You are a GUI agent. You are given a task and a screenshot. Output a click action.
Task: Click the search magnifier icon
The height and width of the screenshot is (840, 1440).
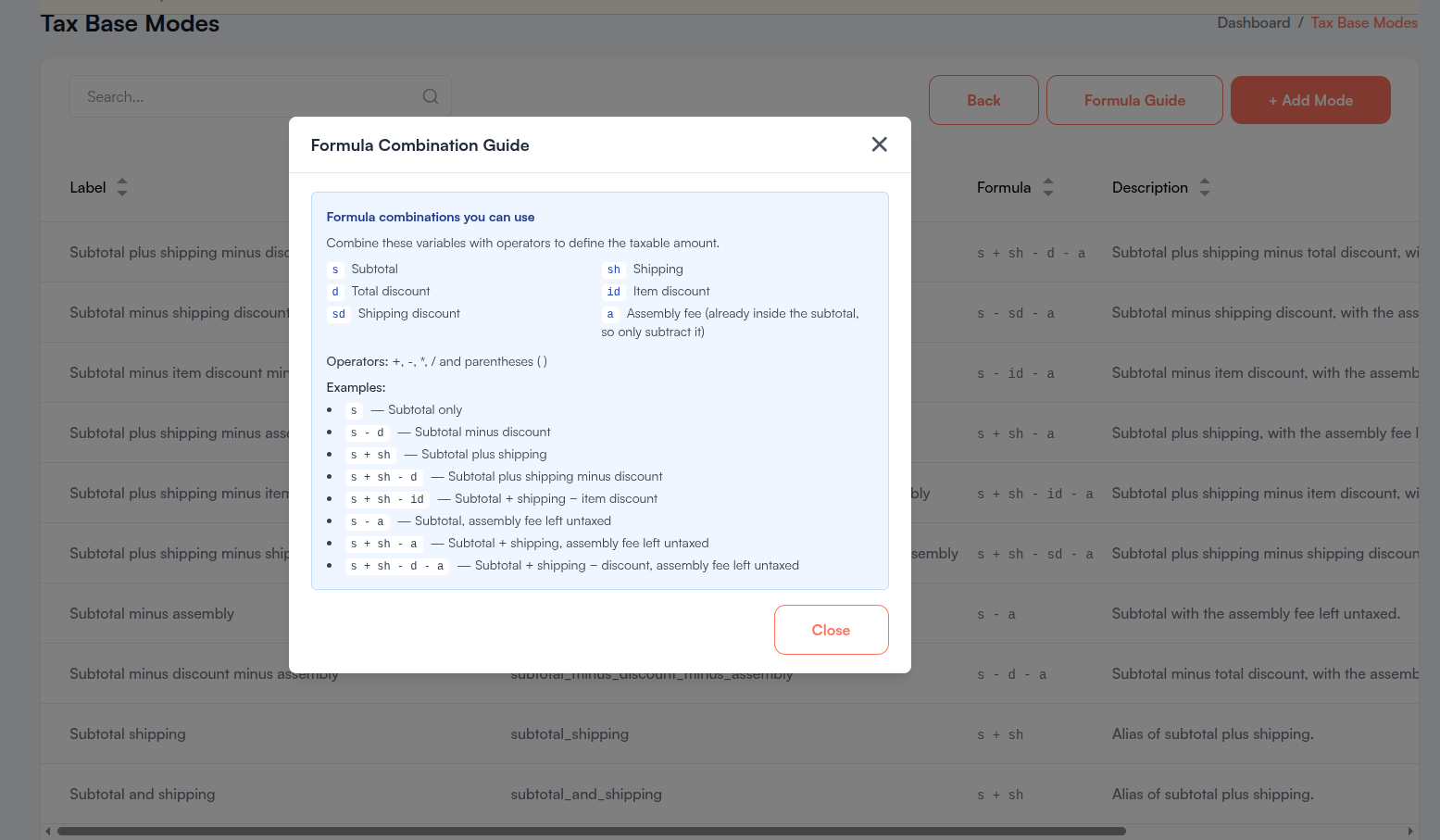(431, 96)
